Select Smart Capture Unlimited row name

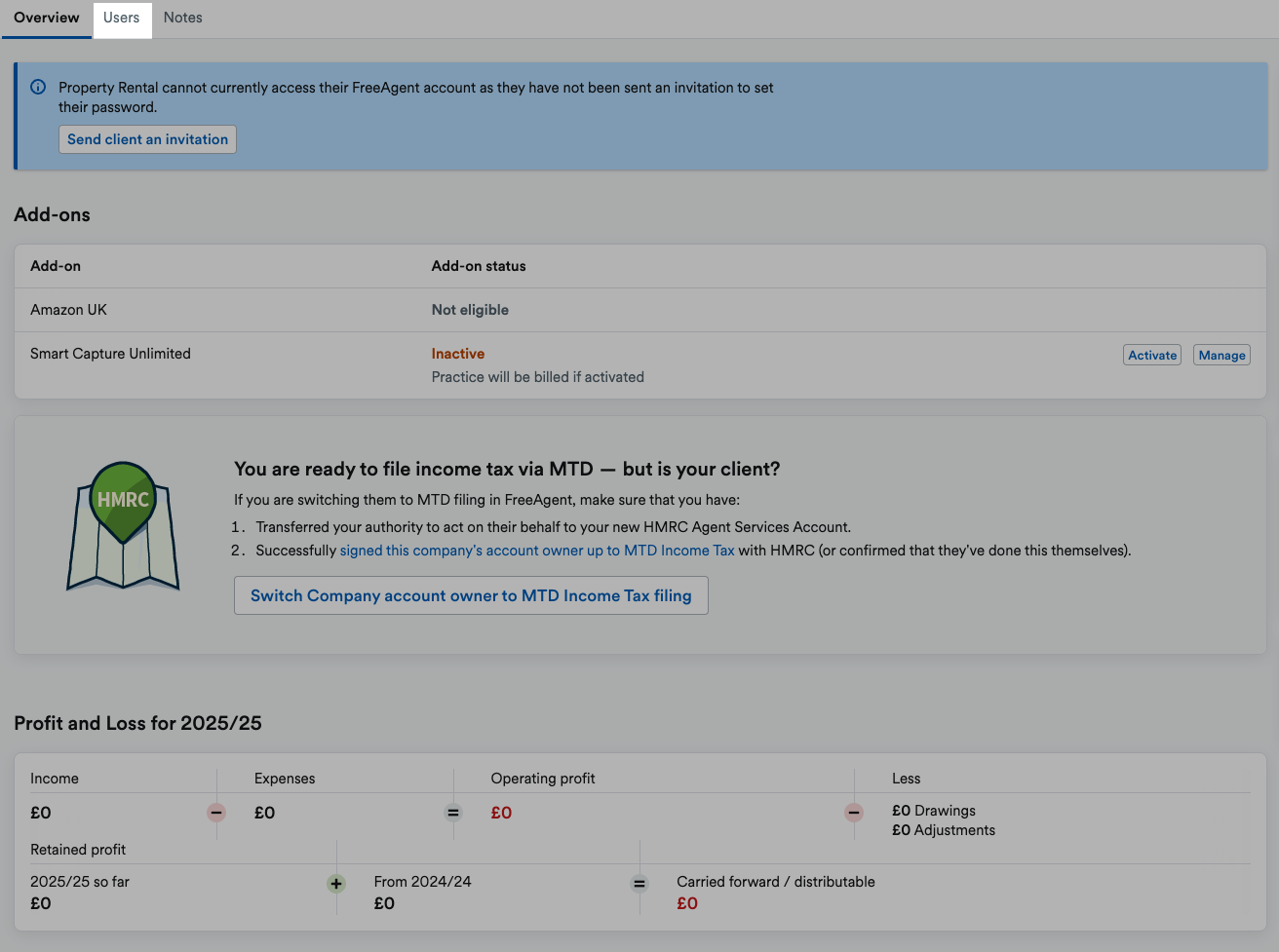[110, 354]
